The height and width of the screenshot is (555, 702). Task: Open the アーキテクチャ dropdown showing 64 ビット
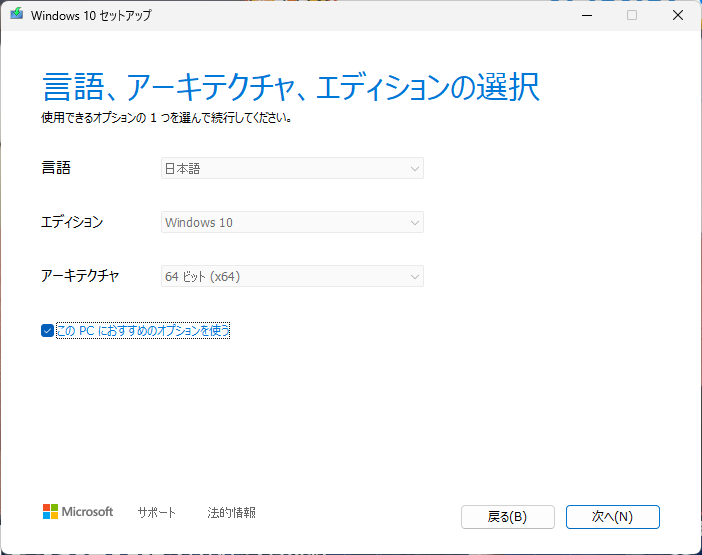[292, 276]
